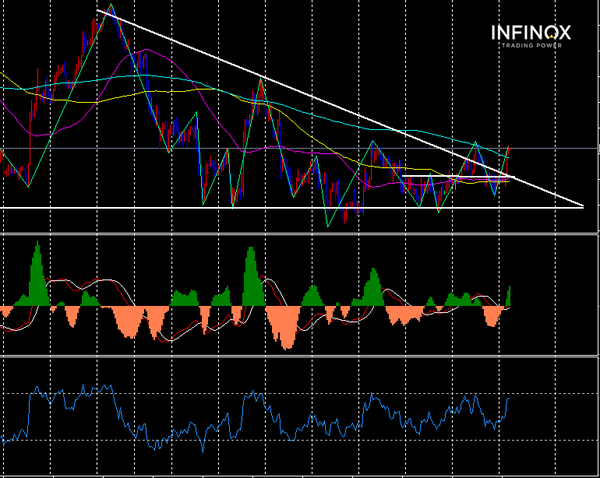The width and height of the screenshot is (600, 478).
Task: Click the INFINOX logo
Action: point(532,32)
